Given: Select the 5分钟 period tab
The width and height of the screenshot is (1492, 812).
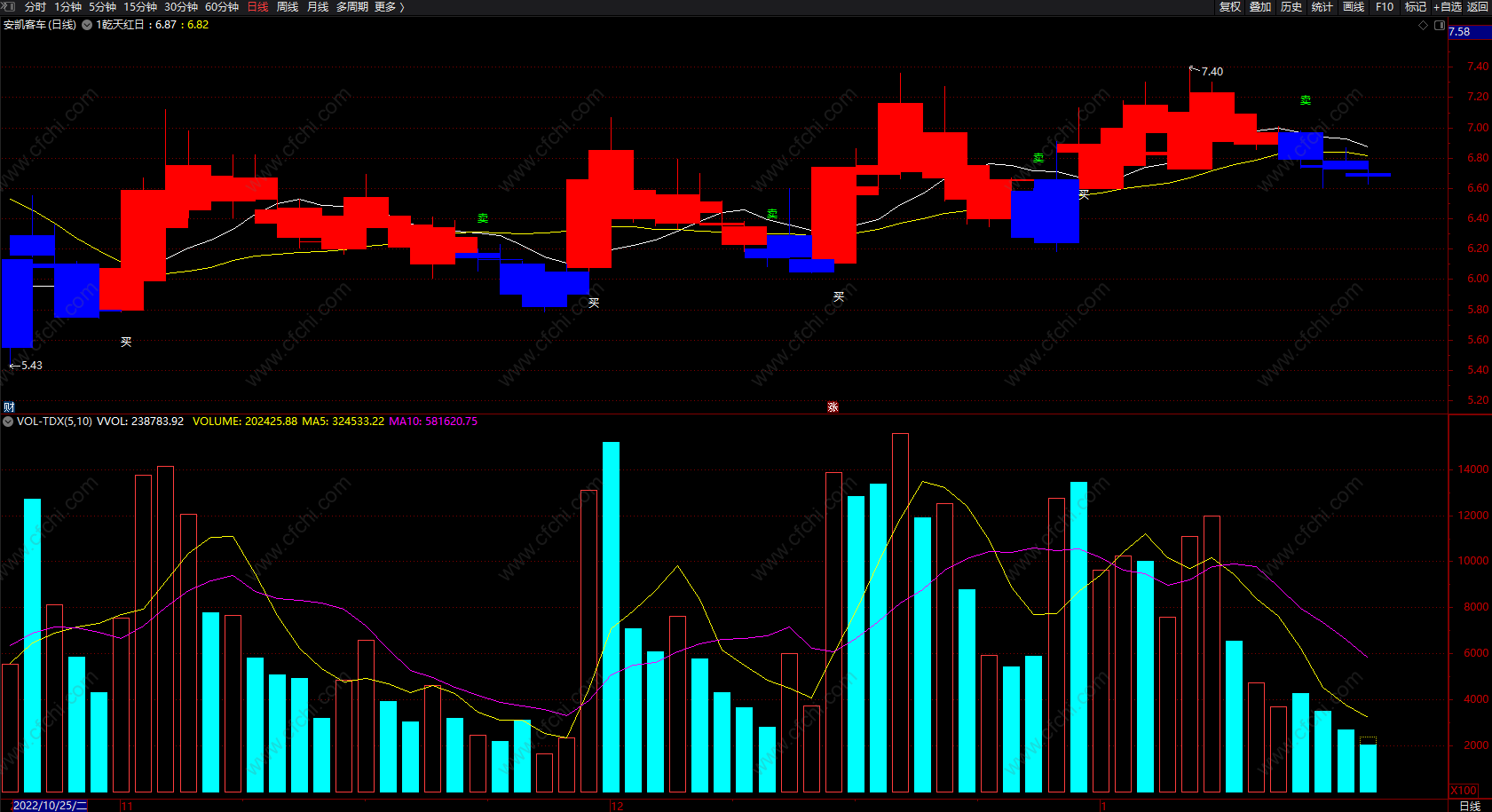Looking at the screenshot, I should (x=102, y=7).
